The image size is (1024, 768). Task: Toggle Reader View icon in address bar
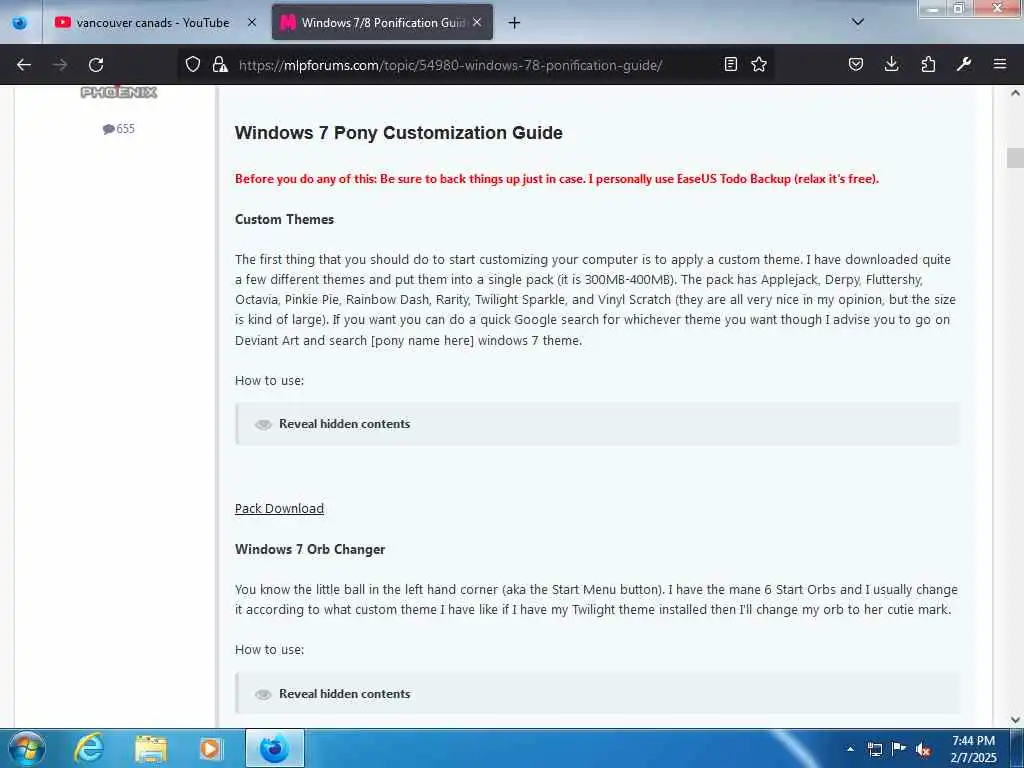point(731,64)
